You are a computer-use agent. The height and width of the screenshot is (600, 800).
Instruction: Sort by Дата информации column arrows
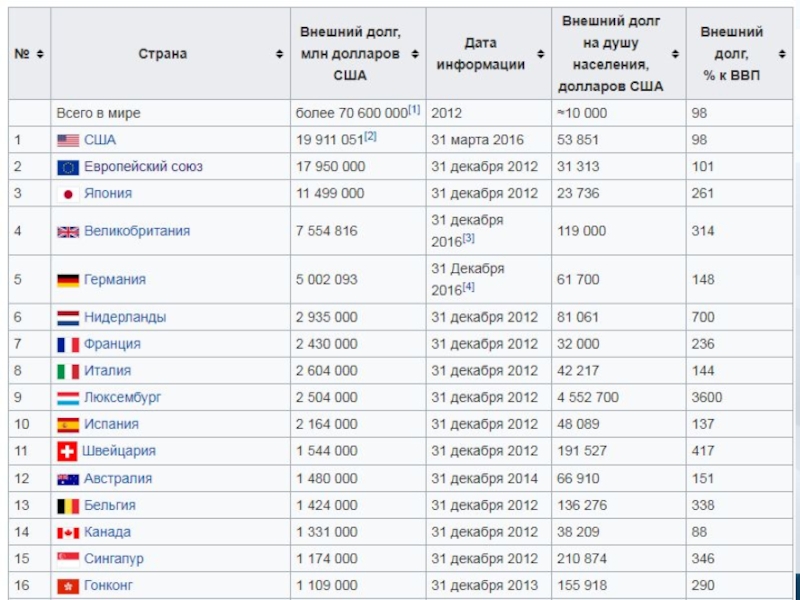[540, 54]
